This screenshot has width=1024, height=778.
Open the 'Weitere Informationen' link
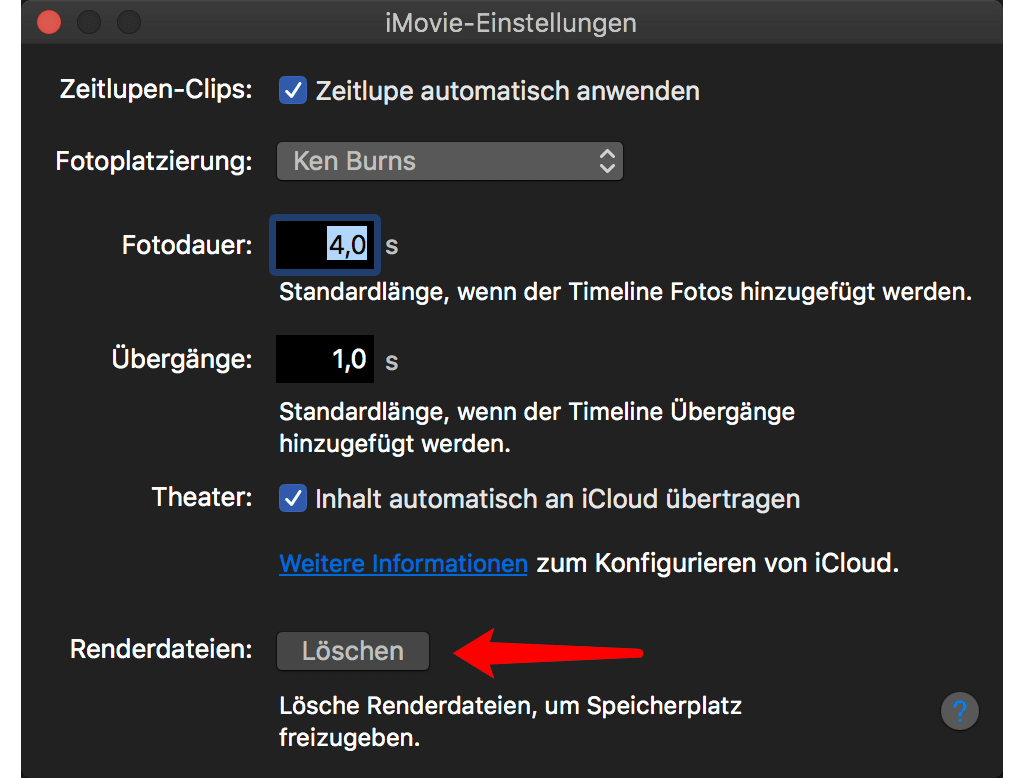pos(403,563)
